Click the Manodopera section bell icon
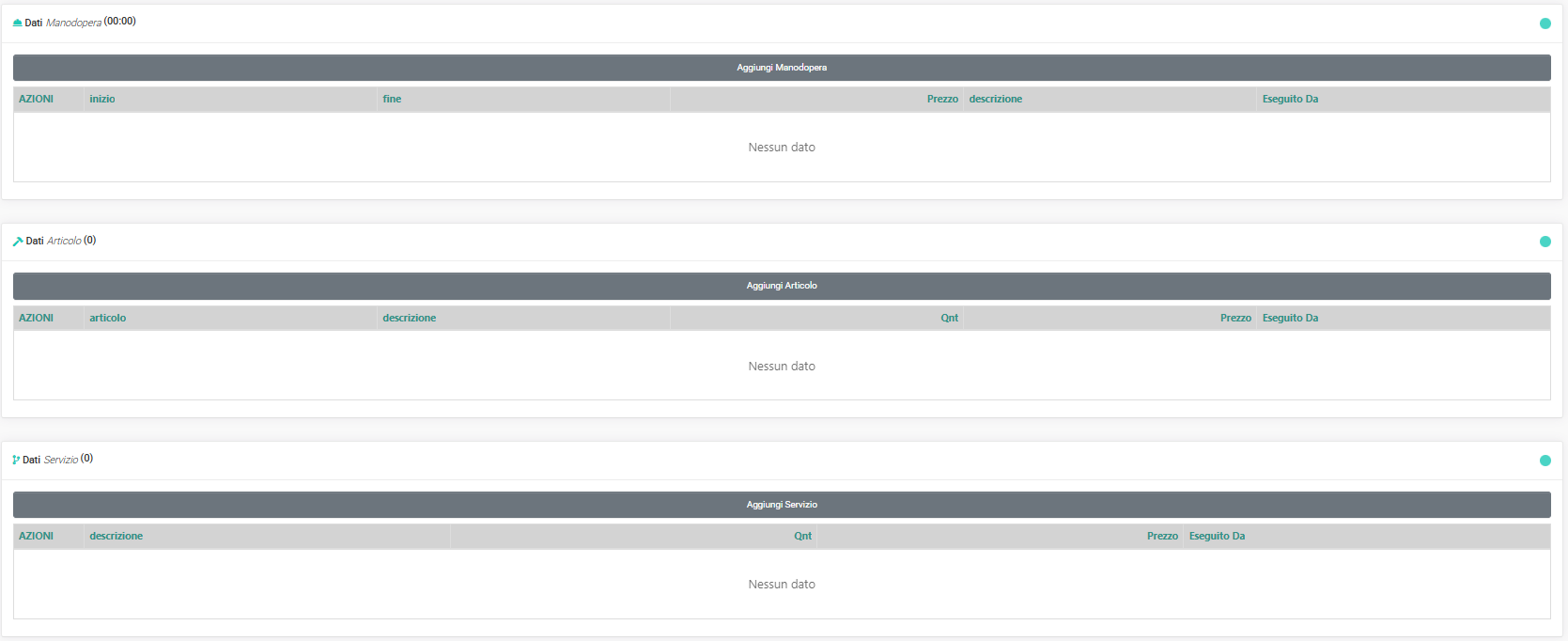The image size is (1568, 641). [x=17, y=23]
